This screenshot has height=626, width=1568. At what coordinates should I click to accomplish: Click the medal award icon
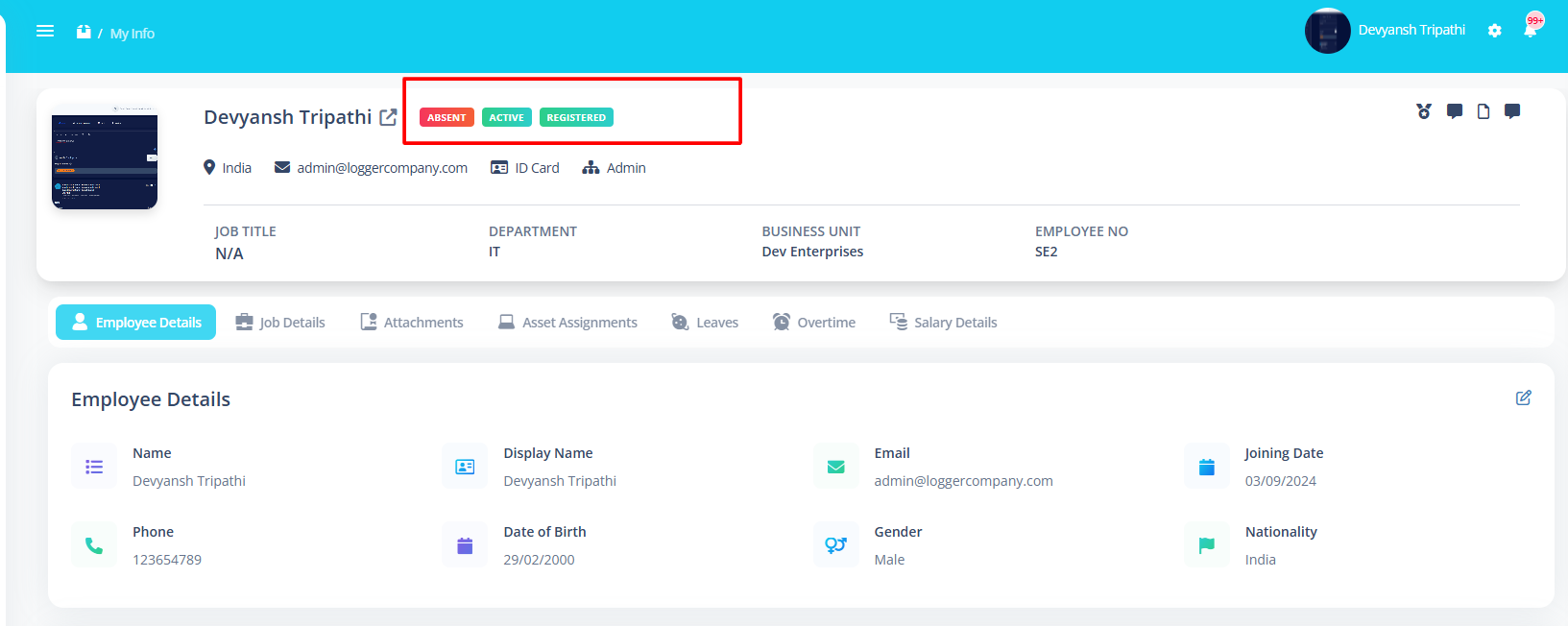pos(1424,111)
